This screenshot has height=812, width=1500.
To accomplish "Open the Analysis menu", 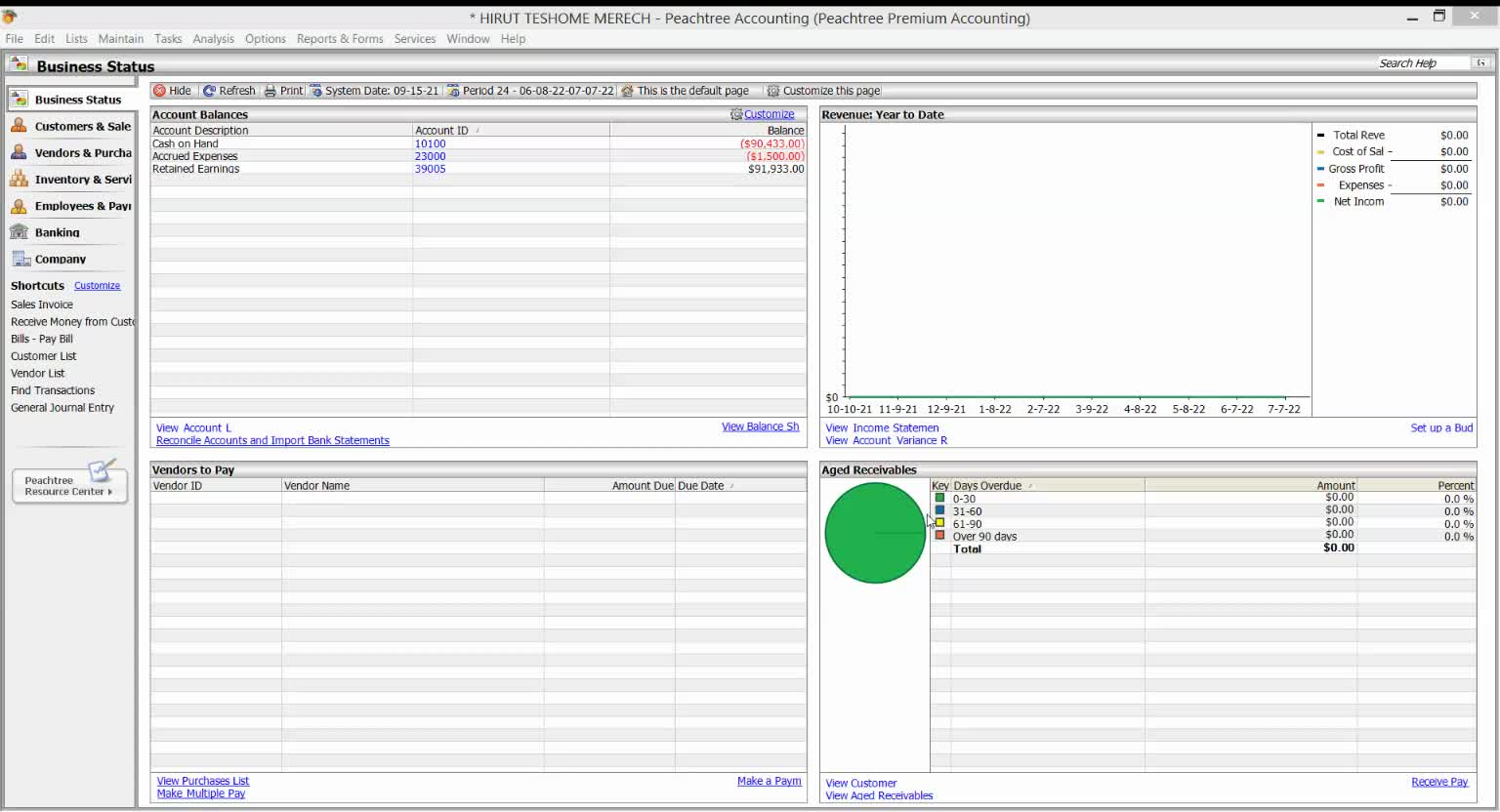I will pyautogui.click(x=213, y=39).
